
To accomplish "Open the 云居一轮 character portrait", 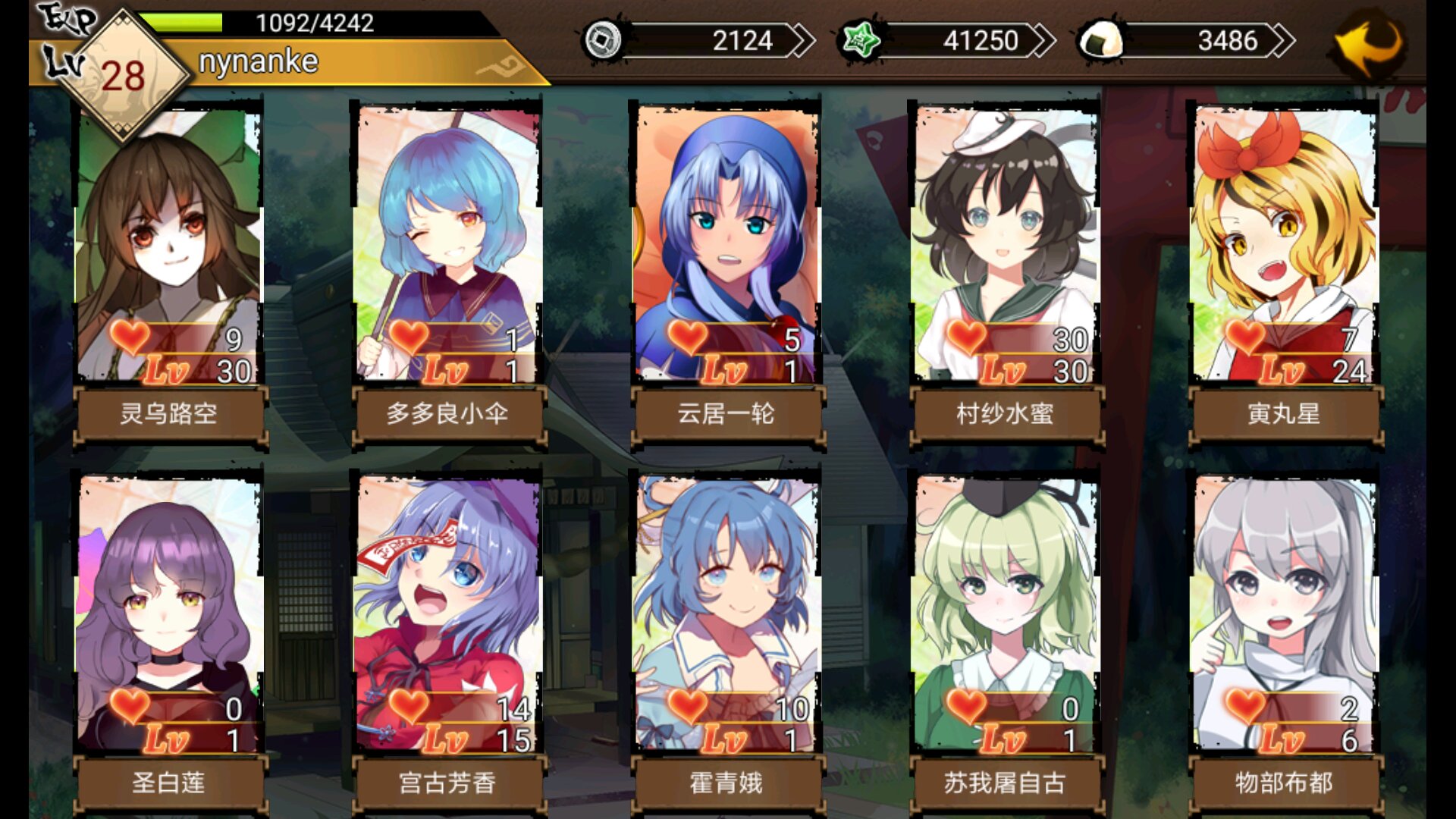I will tap(726, 243).
